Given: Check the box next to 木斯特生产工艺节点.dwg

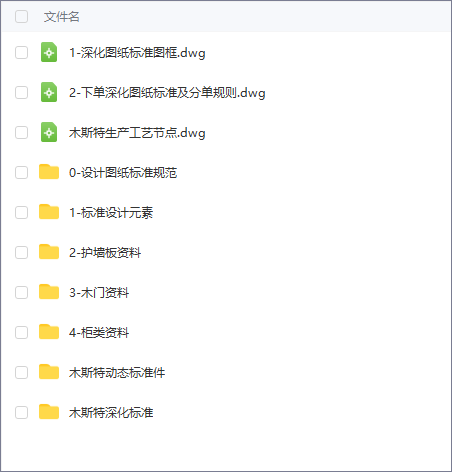Looking at the screenshot, I should [x=22, y=133].
